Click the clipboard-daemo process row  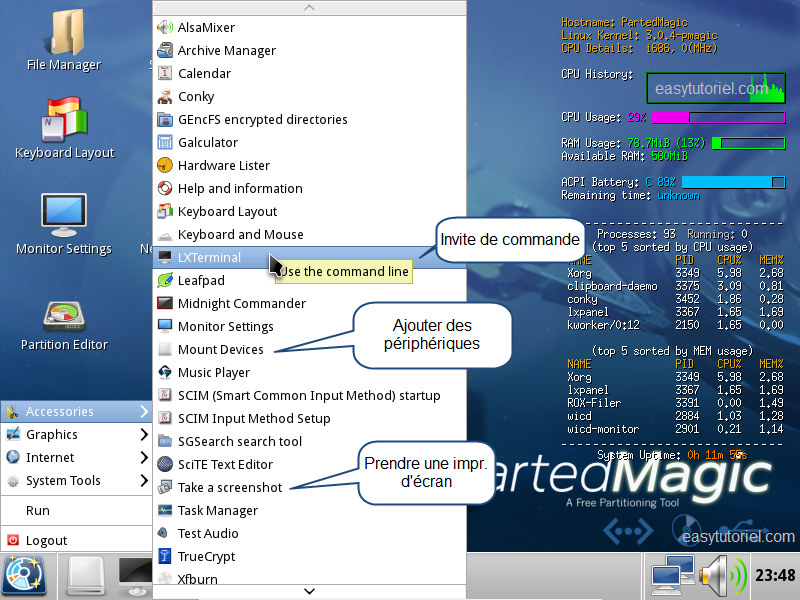point(675,286)
